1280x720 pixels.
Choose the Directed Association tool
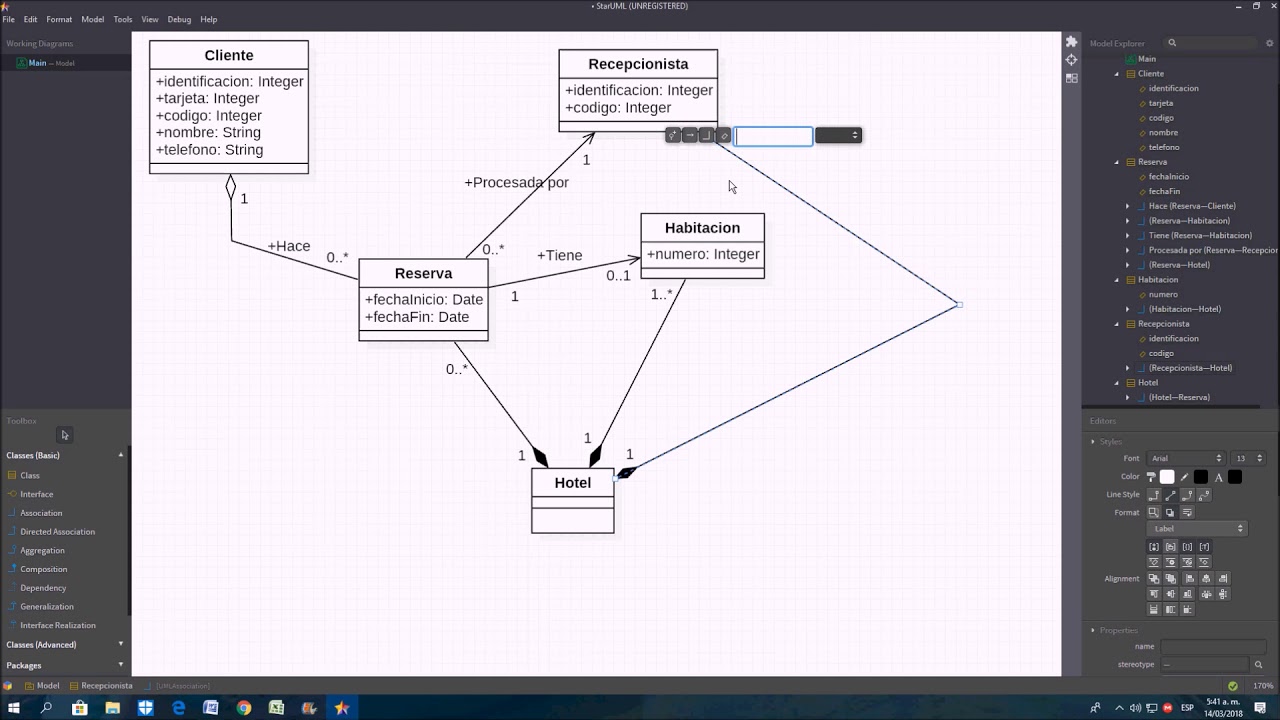pyautogui.click(x=57, y=532)
